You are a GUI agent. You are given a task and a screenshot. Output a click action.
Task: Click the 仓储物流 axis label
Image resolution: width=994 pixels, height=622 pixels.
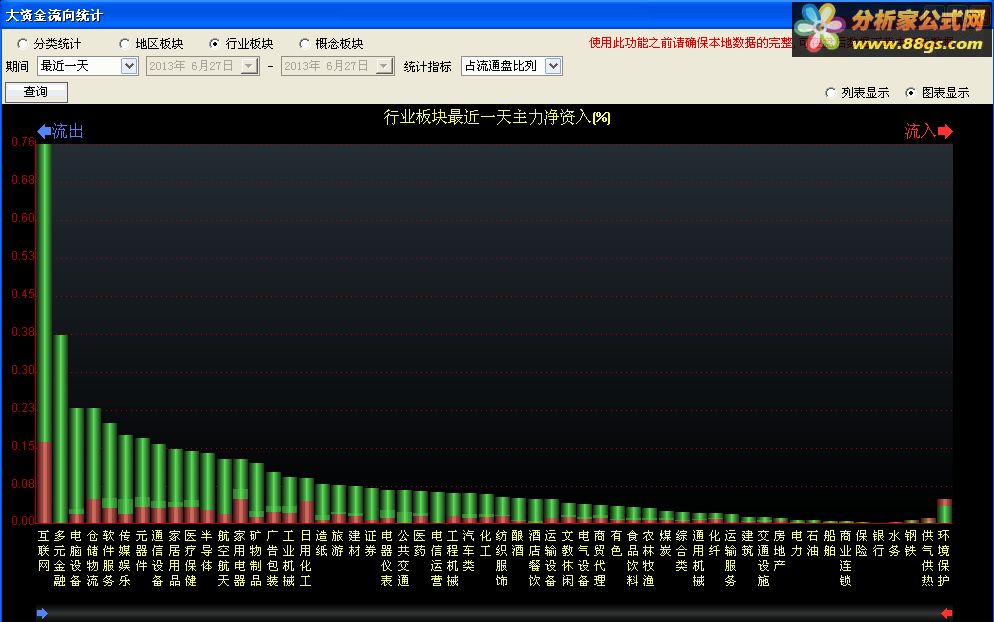93,559
